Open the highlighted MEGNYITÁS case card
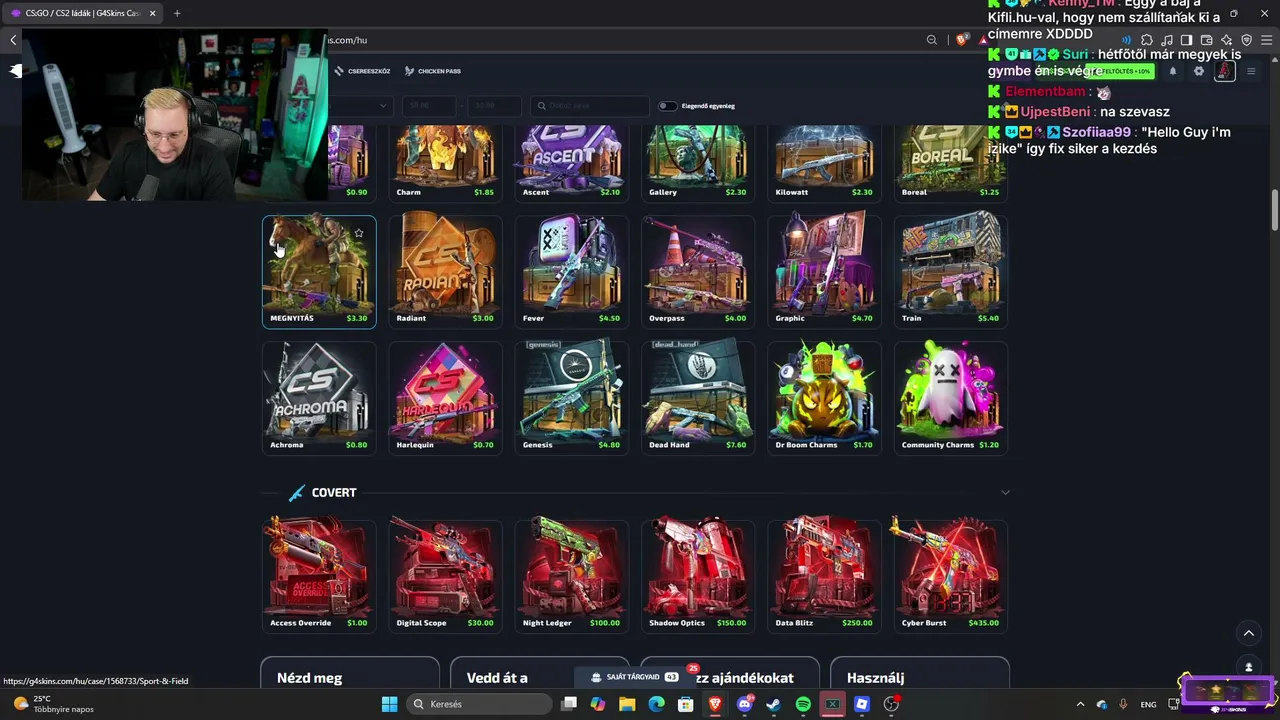1280x720 pixels. pyautogui.click(x=319, y=272)
